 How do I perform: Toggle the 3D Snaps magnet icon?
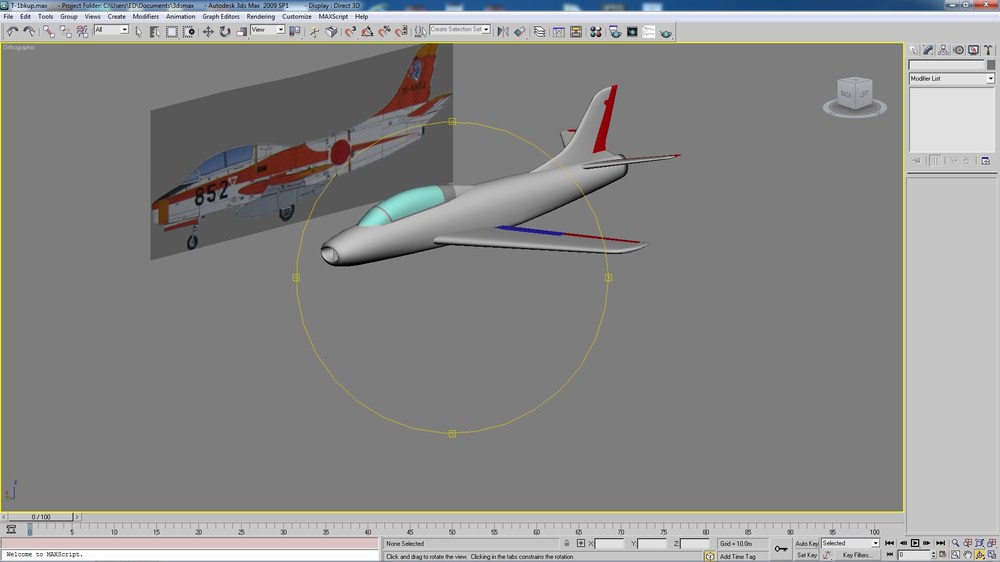click(x=350, y=31)
